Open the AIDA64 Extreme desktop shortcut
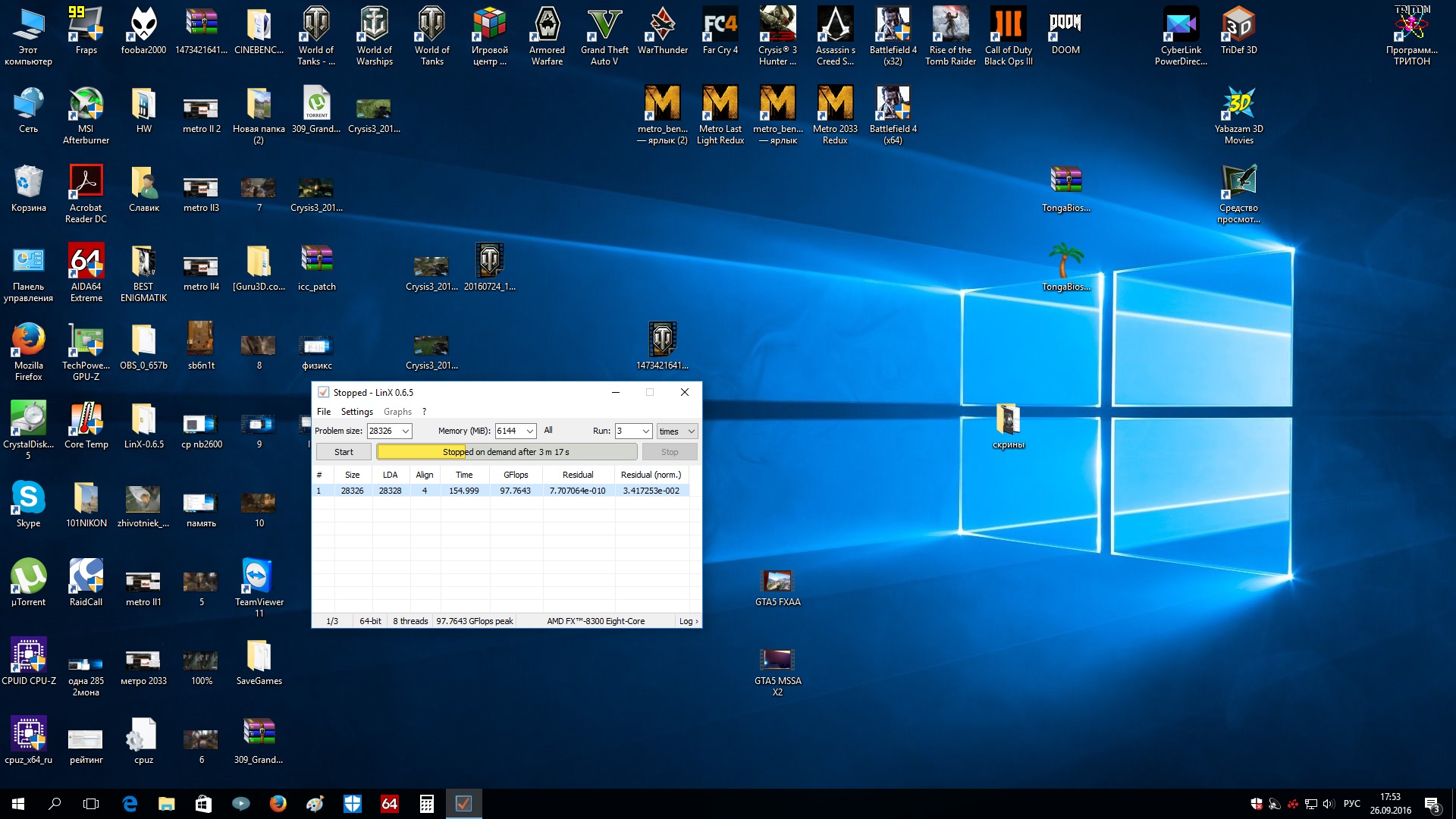The image size is (1456, 819). 86,262
